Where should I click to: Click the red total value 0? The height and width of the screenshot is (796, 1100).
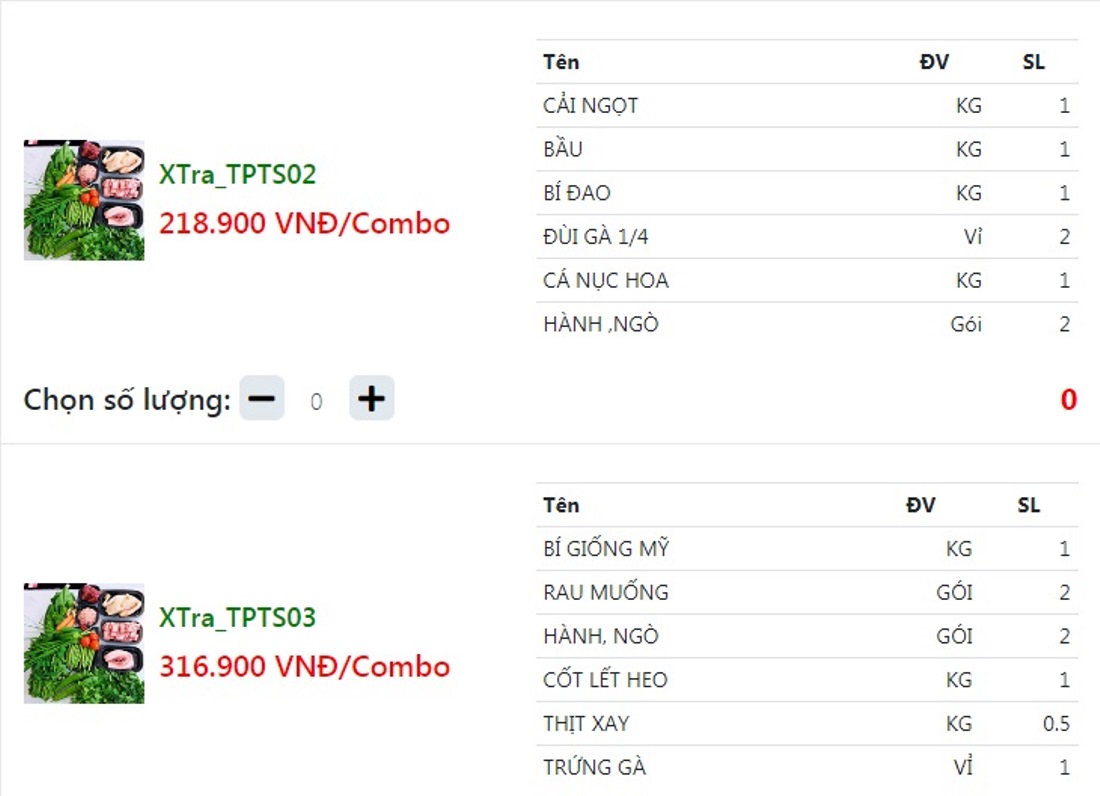1068,399
